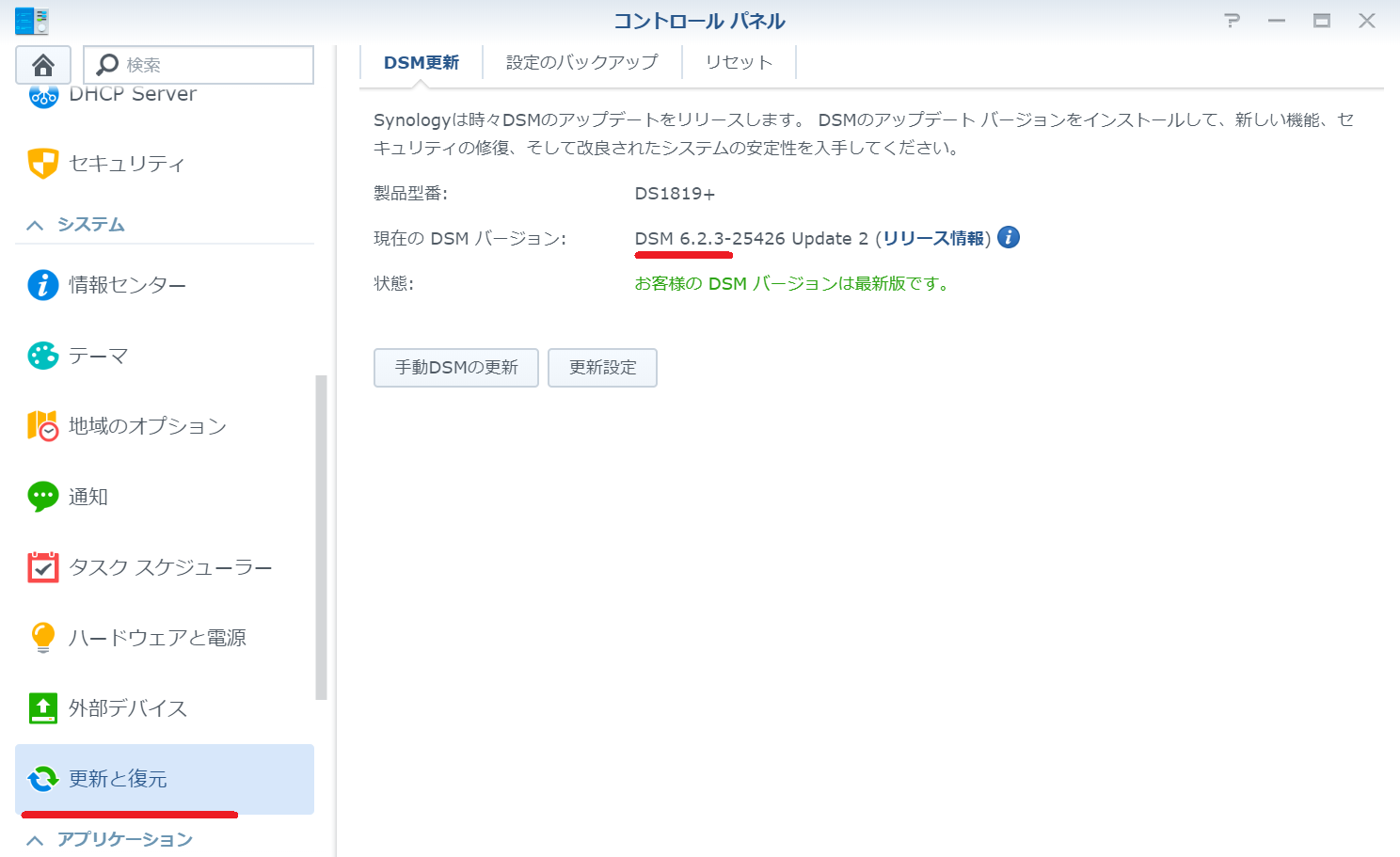Show DSM version info tooltip icon
This screenshot has height=857, width=1400.
tap(1009, 237)
